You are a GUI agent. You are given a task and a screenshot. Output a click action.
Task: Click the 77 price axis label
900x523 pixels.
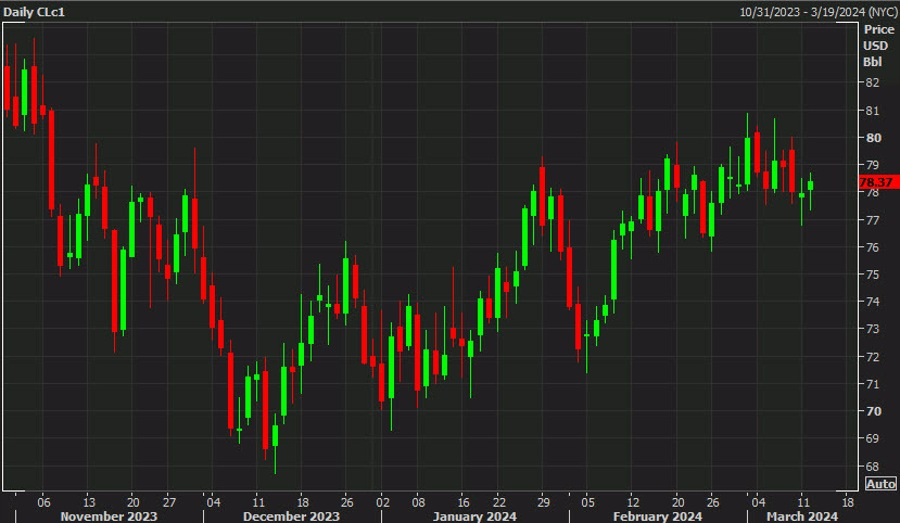872,220
